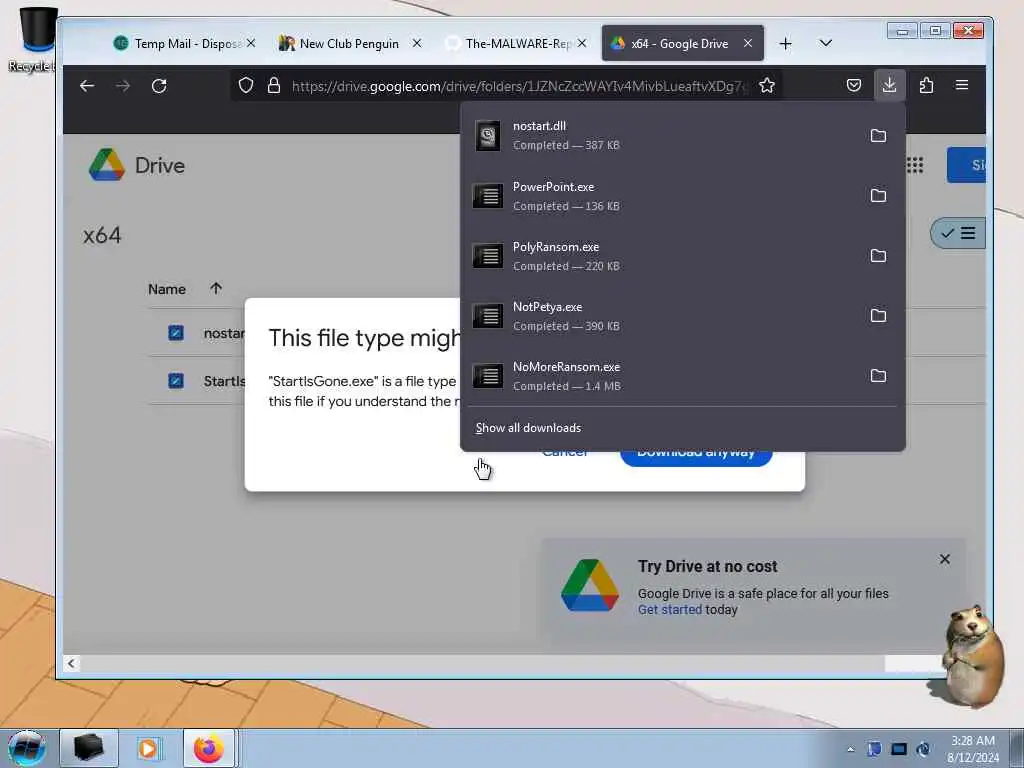The image size is (1024, 768).
Task: Switch Drive layout with list view toggle
Action: coord(959,233)
